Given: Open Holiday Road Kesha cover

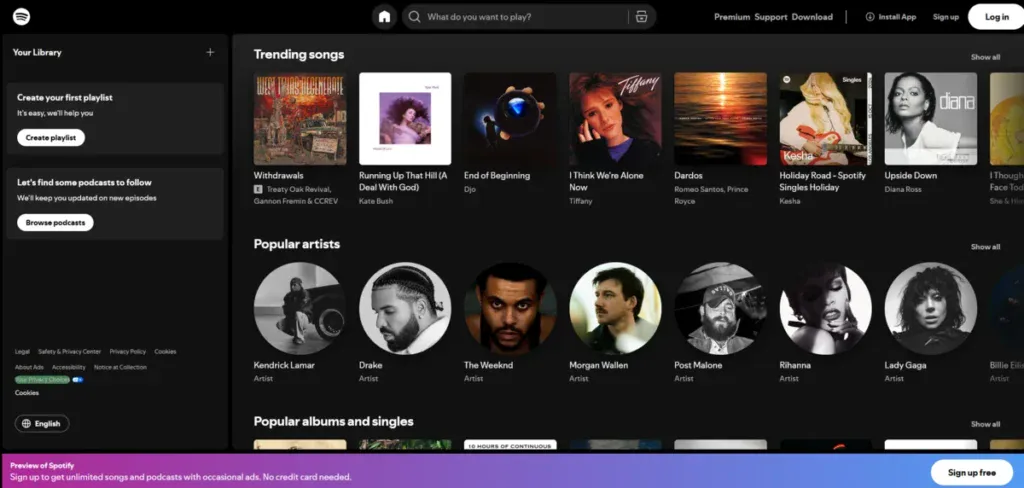Looking at the screenshot, I should pyautogui.click(x=825, y=119).
